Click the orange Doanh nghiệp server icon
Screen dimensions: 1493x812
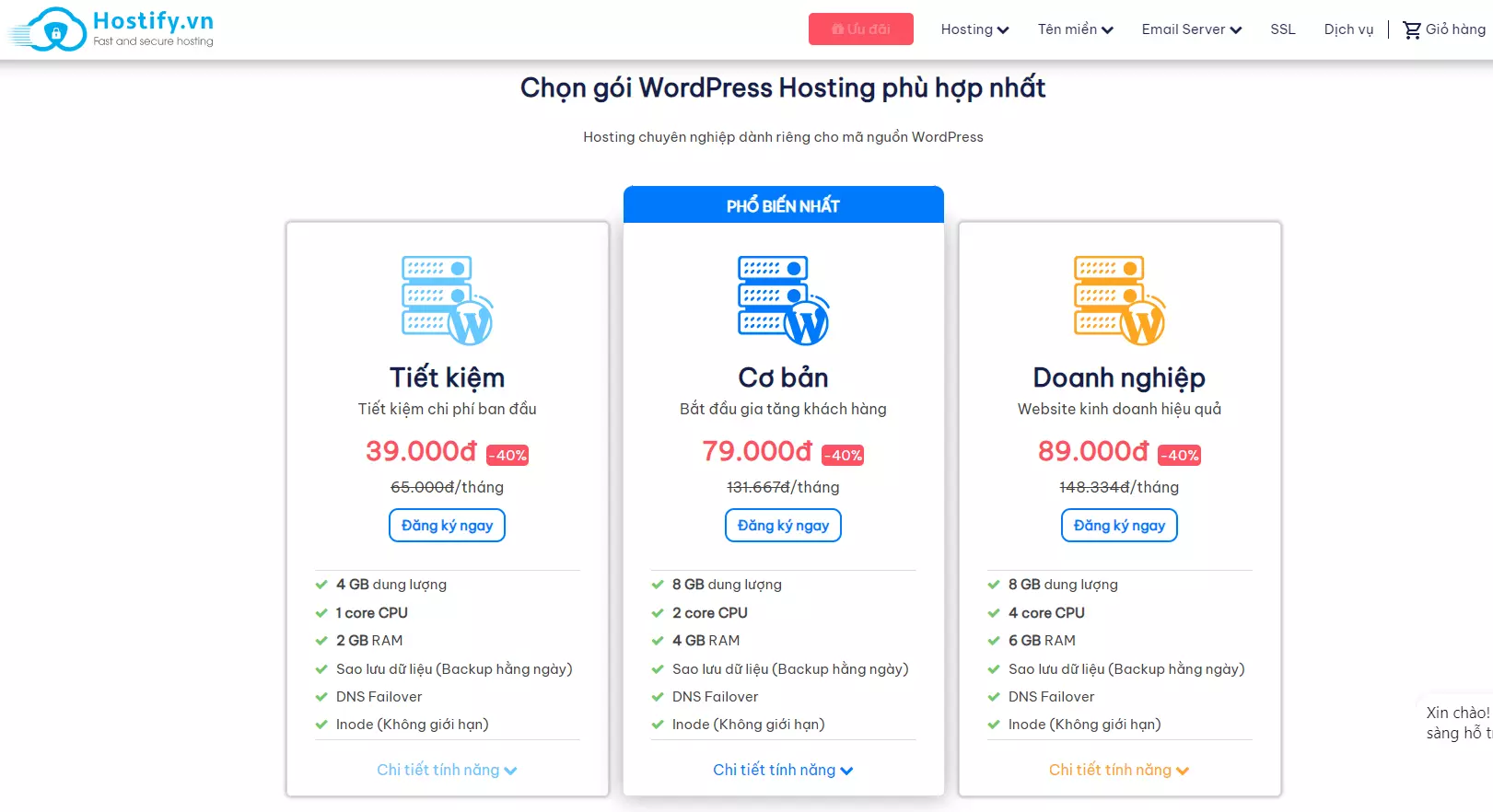1120,300
